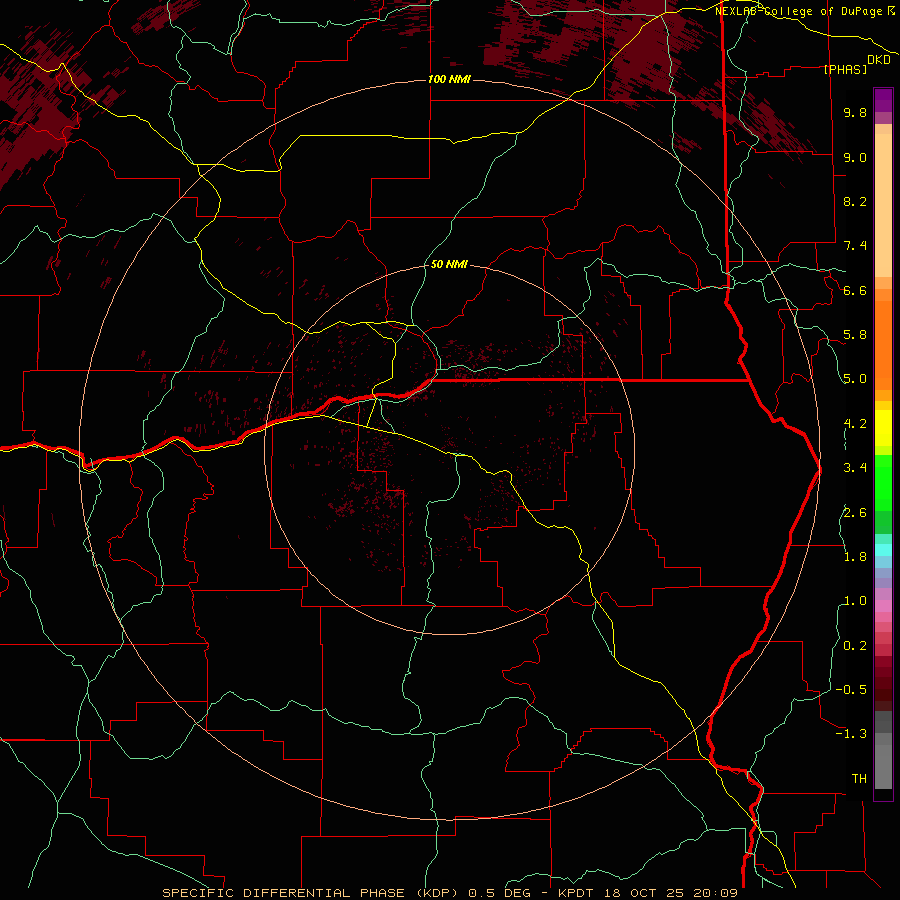Click the 0.2 legend value
900x900 pixels.
[x=855, y=646]
